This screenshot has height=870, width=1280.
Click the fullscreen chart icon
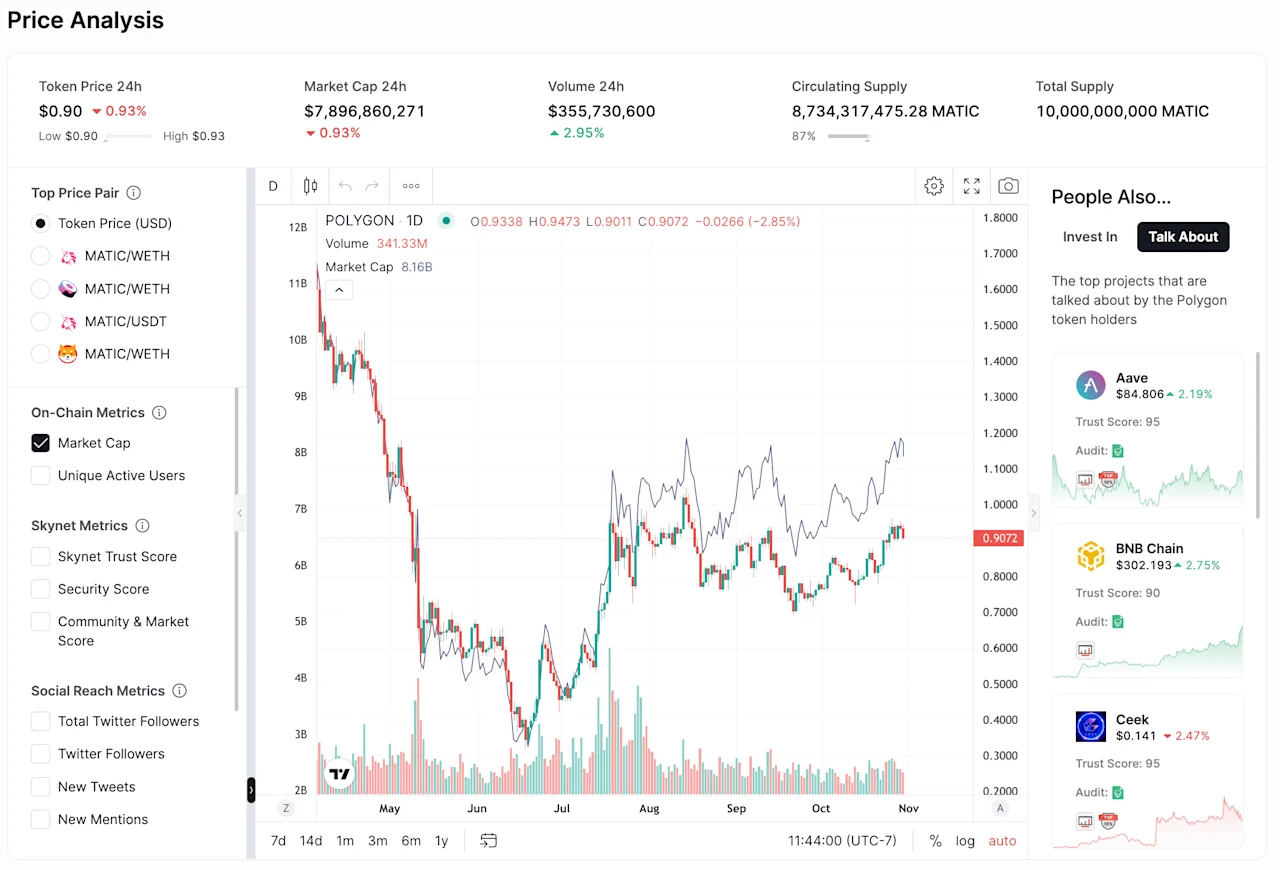click(972, 186)
